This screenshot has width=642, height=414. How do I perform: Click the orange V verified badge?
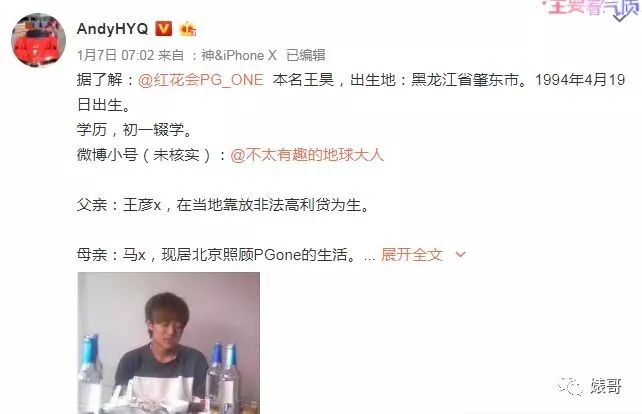click(164, 29)
